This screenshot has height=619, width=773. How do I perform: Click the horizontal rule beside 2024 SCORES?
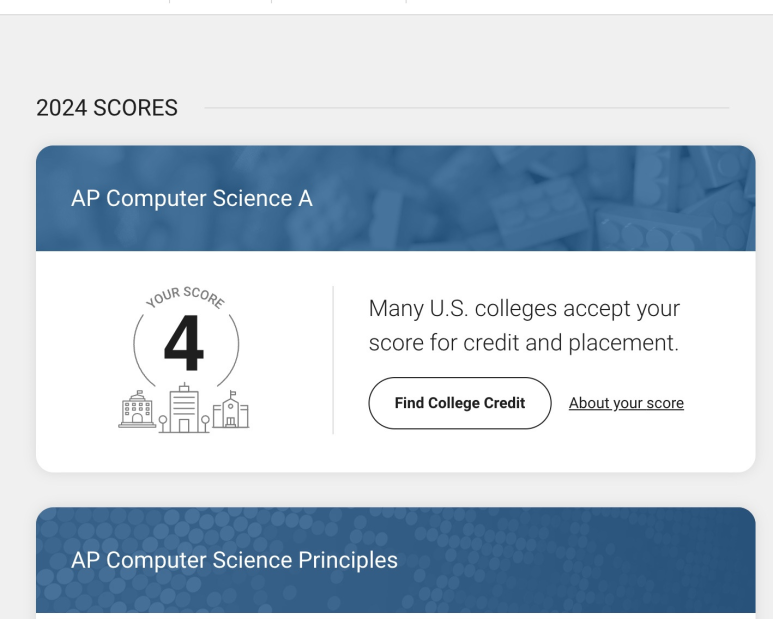pos(466,107)
